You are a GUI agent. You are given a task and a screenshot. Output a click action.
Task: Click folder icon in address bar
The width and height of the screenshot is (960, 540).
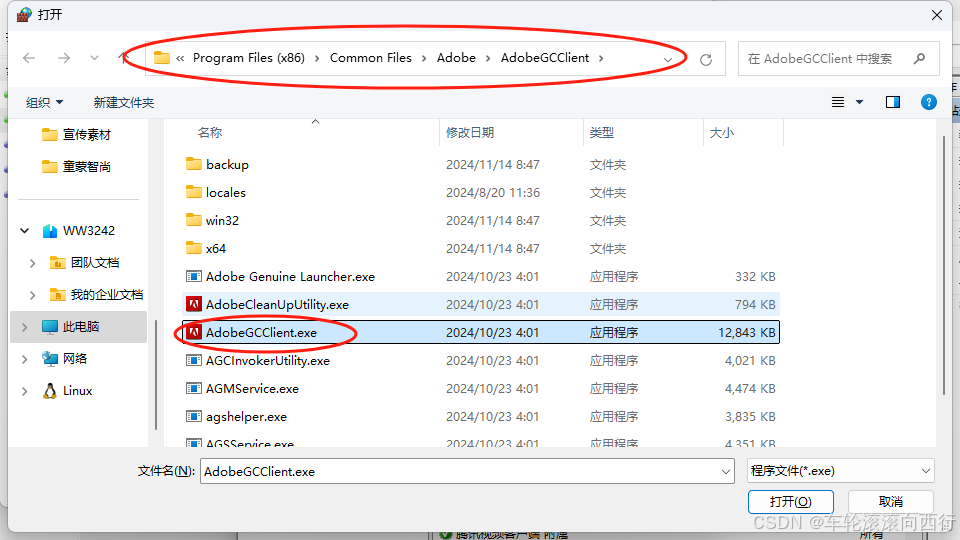tap(162, 58)
